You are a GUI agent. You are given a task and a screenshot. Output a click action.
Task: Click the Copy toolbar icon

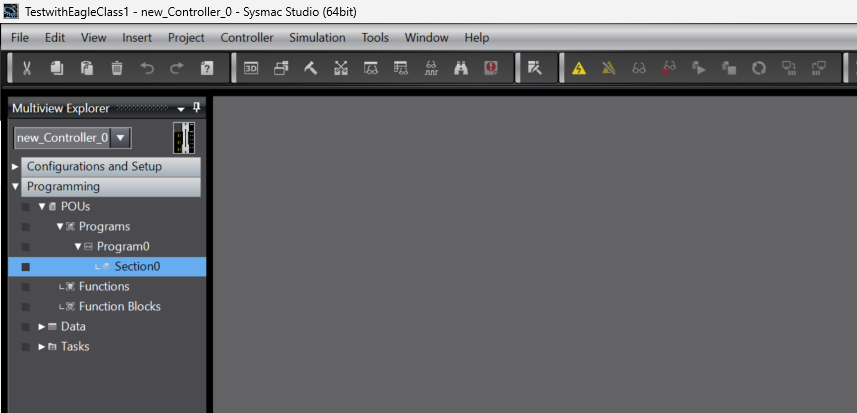point(57,68)
